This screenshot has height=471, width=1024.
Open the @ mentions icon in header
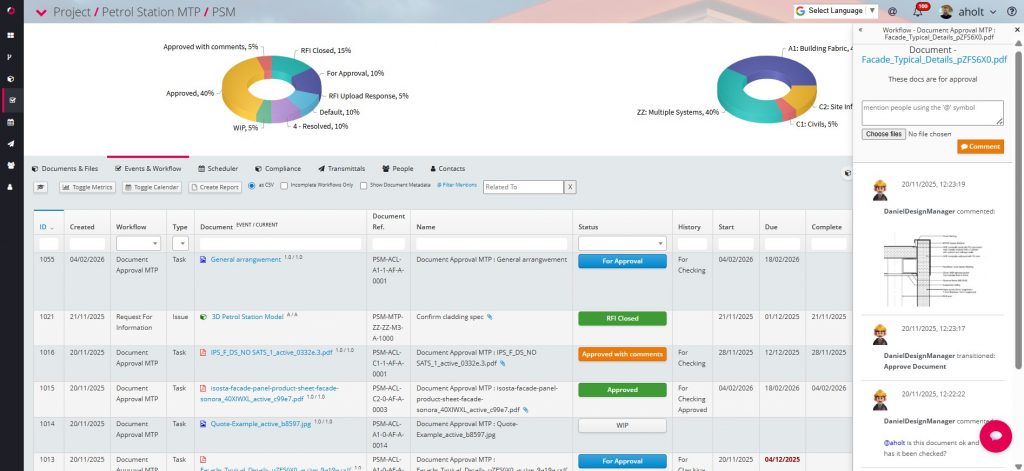[x=892, y=11]
